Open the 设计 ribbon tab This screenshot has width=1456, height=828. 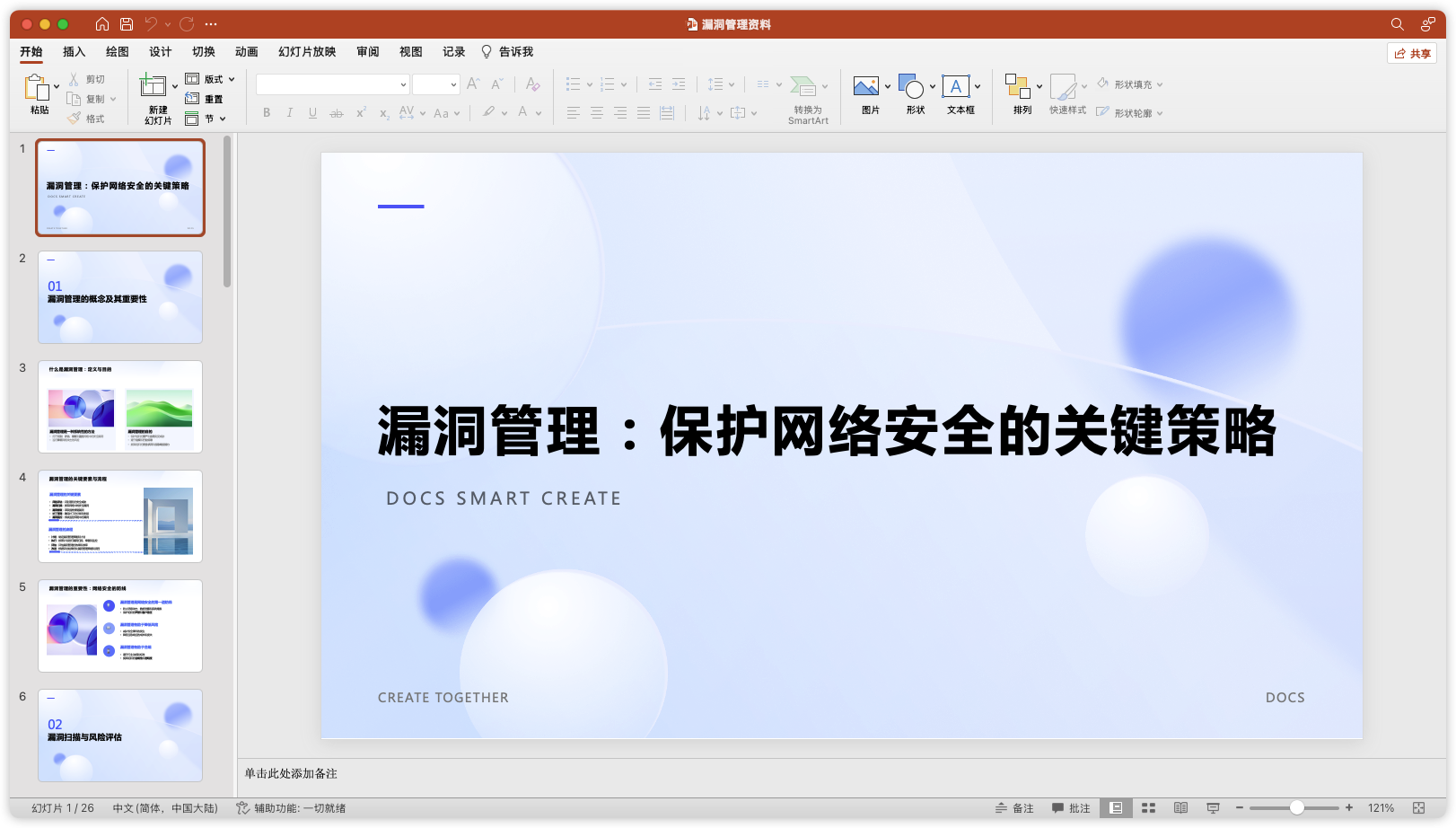tap(160, 51)
